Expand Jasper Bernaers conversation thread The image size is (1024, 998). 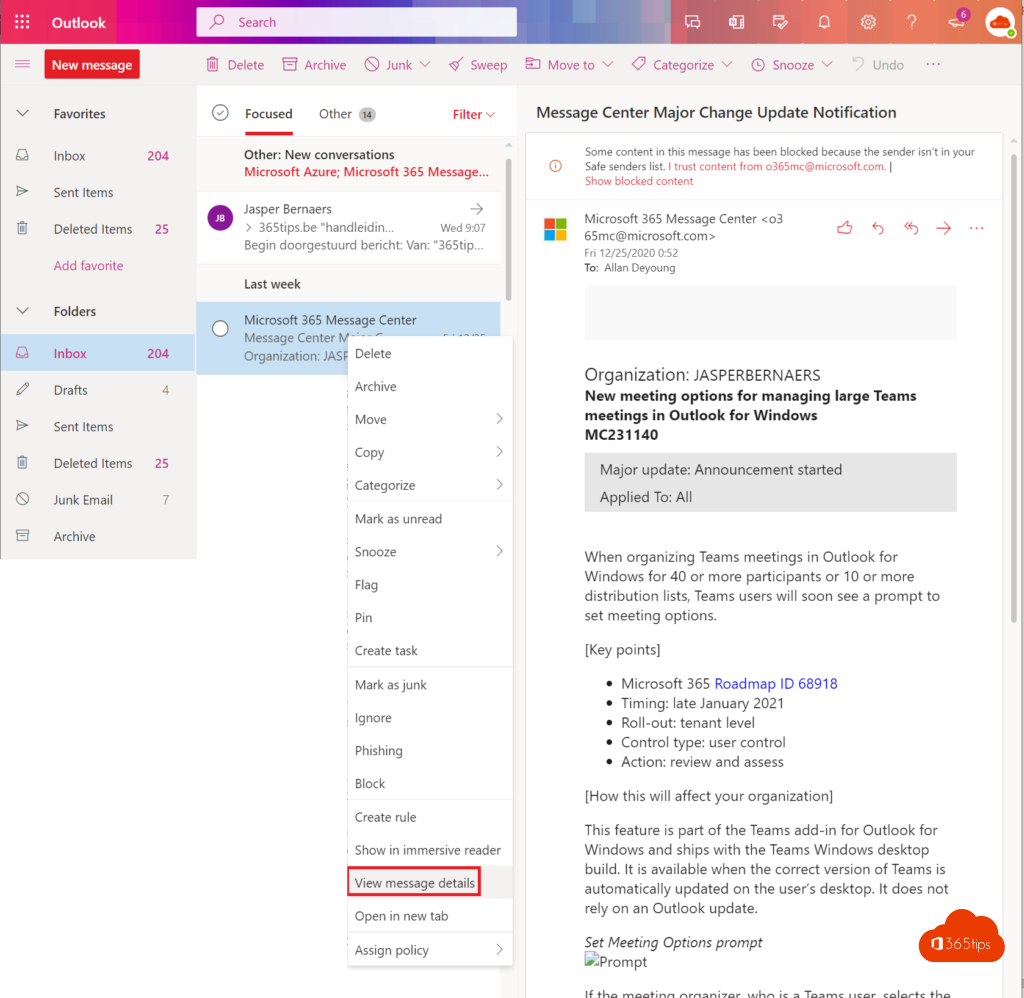[249, 227]
